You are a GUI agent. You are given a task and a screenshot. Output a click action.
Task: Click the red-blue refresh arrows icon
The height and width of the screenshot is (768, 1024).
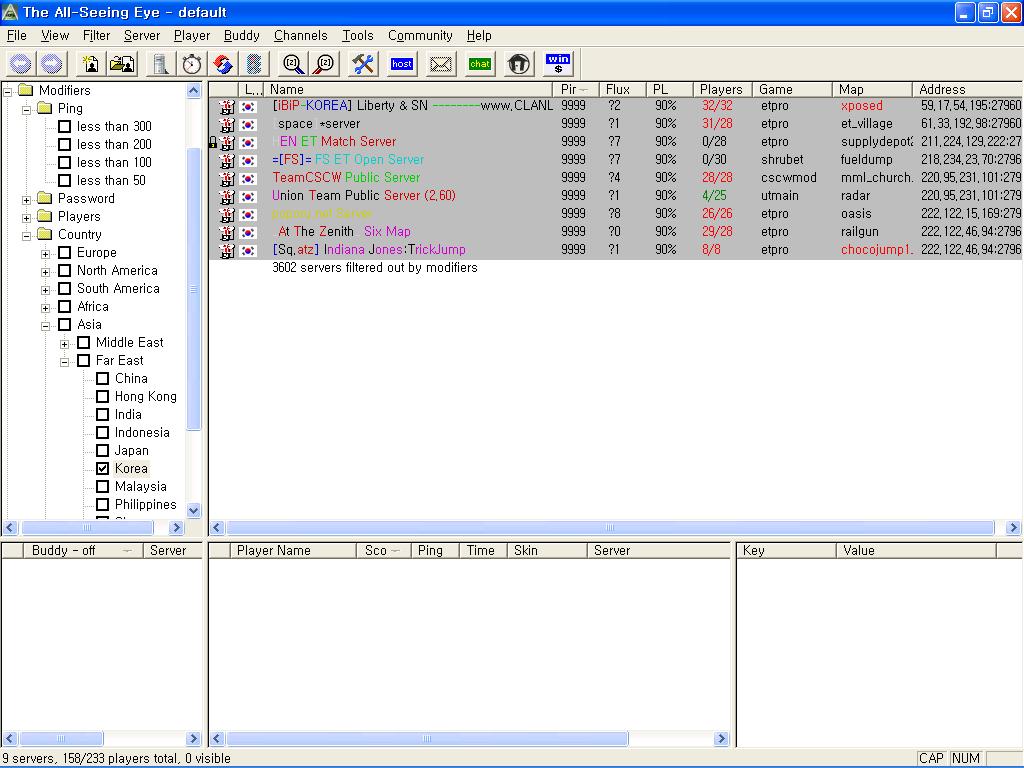[223, 64]
